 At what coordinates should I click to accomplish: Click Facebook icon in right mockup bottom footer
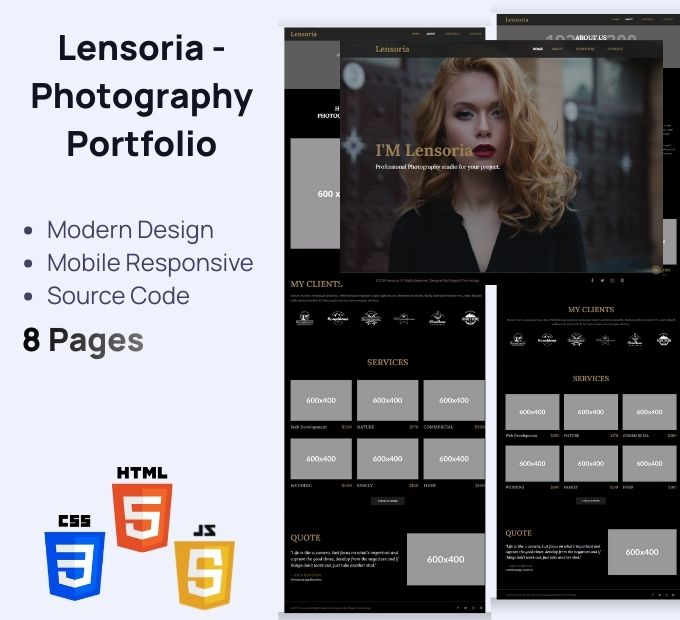click(653, 595)
